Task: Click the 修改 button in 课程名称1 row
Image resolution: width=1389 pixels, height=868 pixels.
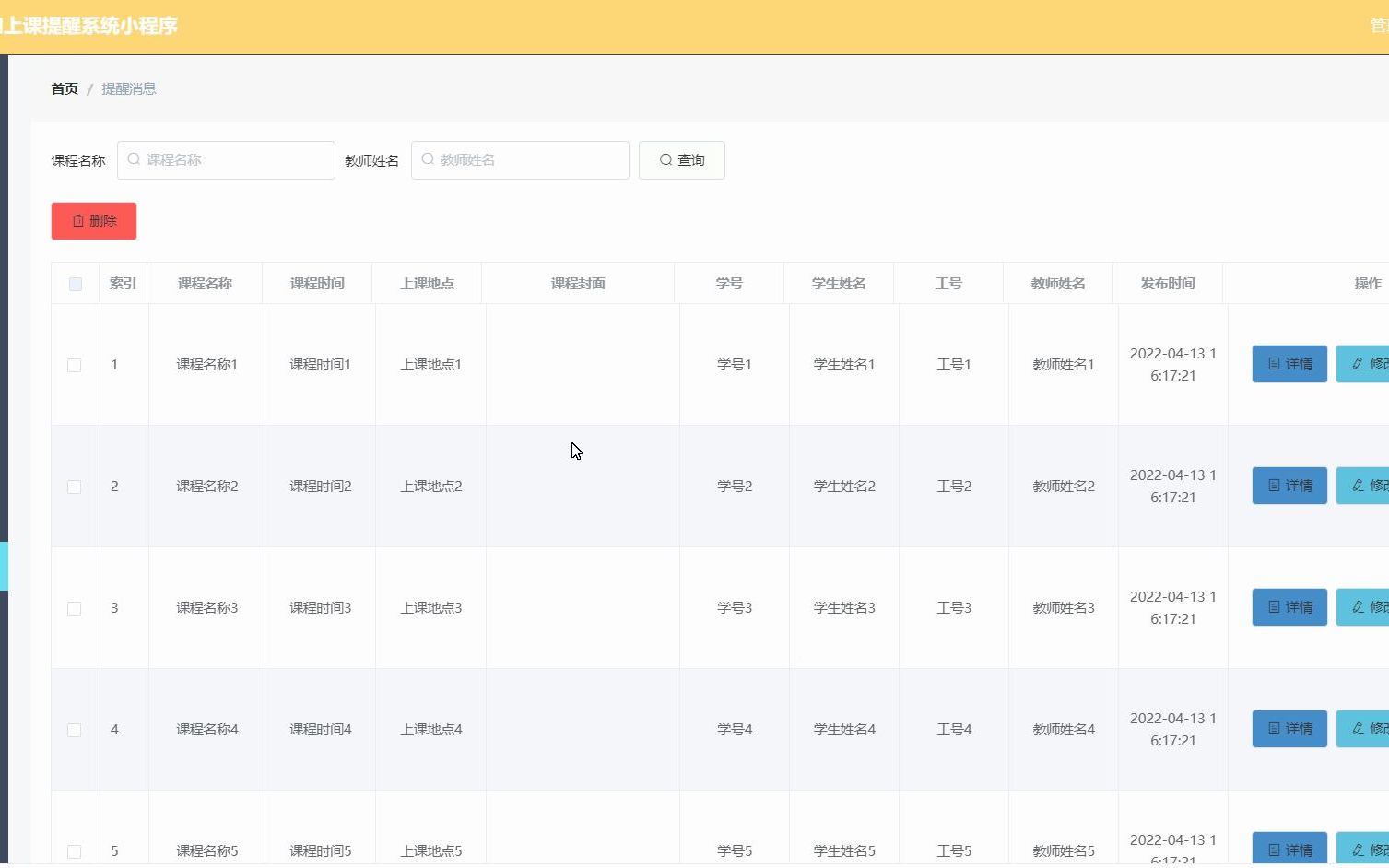Action: 1363,364
